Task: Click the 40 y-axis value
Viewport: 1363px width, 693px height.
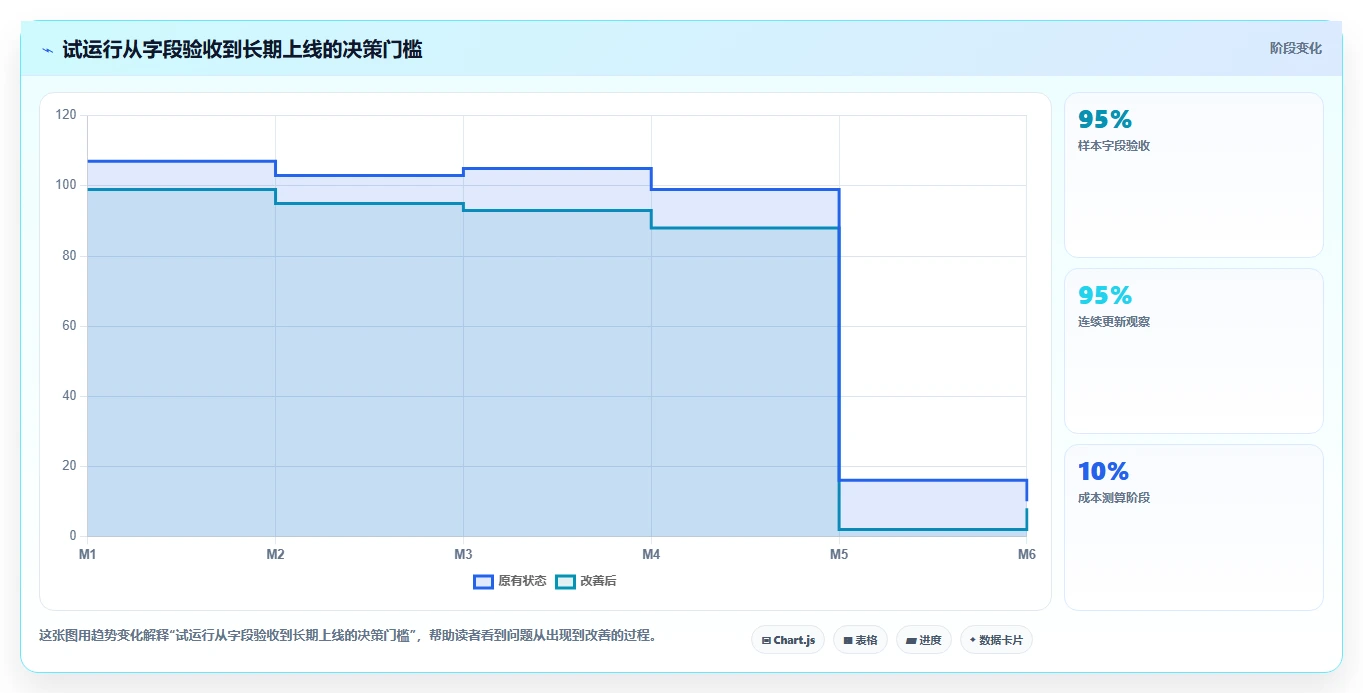Action: click(69, 396)
